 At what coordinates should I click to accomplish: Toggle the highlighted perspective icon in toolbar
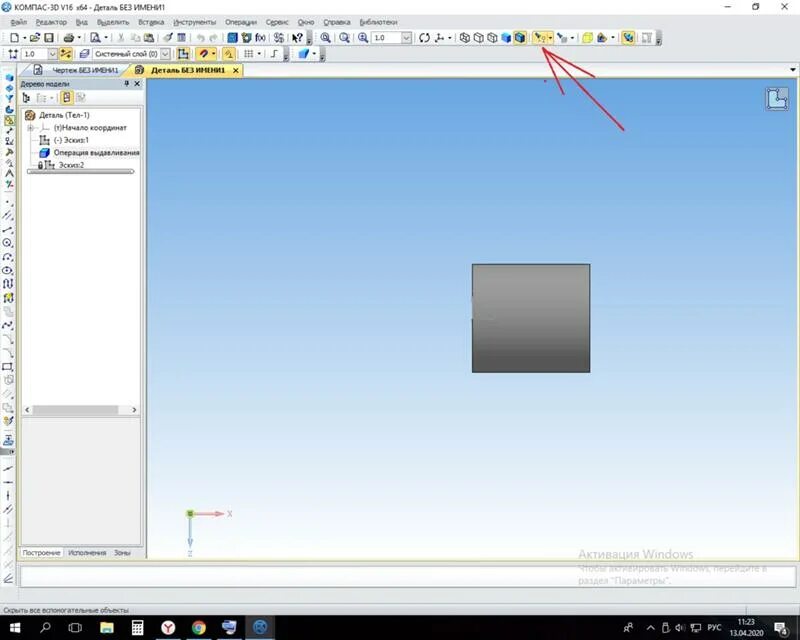628,38
